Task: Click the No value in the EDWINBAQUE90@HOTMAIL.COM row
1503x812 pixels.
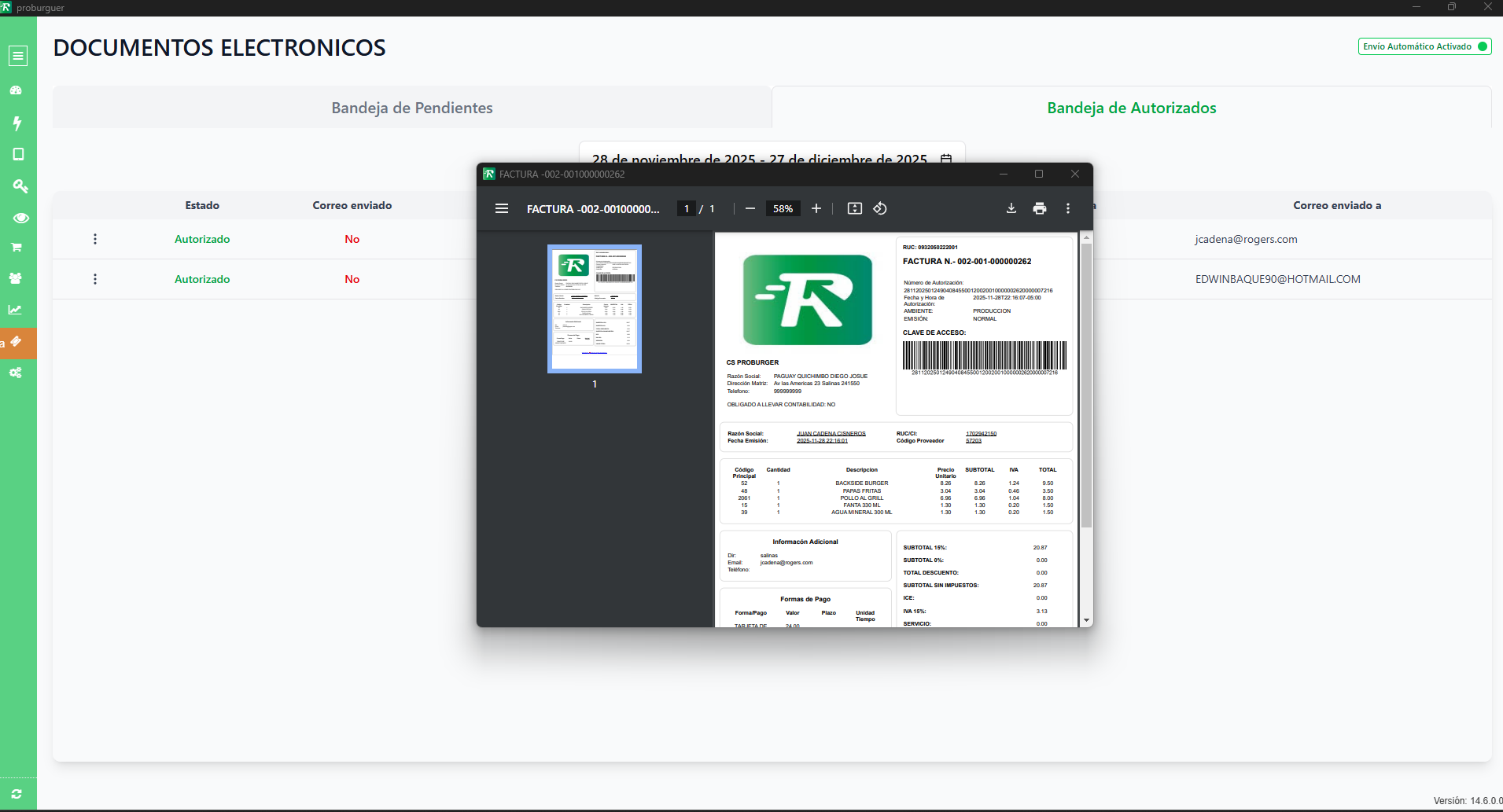Action: pyautogui.click(x=352, y=279)
